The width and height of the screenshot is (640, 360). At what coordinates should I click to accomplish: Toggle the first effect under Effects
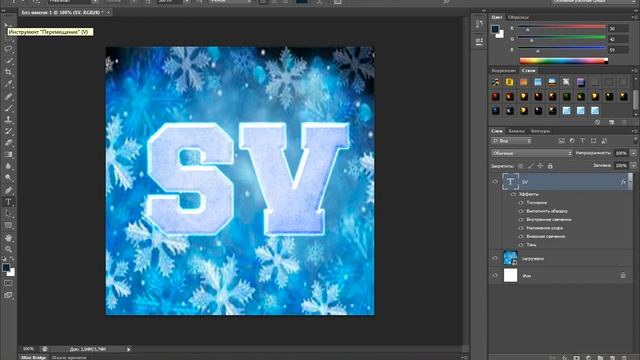pyautogui.click(x=521, y=203)
